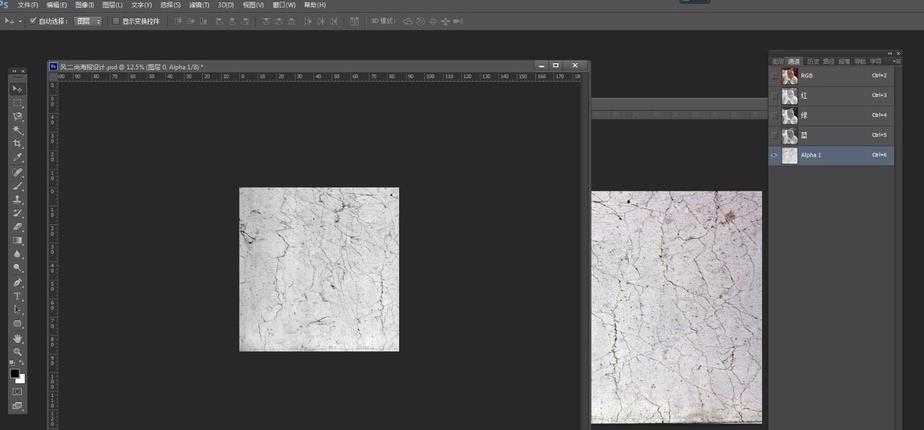This screenshot has height=430, width=924.
Task: Toggle the 自动选择 checkbox
Action: click(x=33, y=20)
